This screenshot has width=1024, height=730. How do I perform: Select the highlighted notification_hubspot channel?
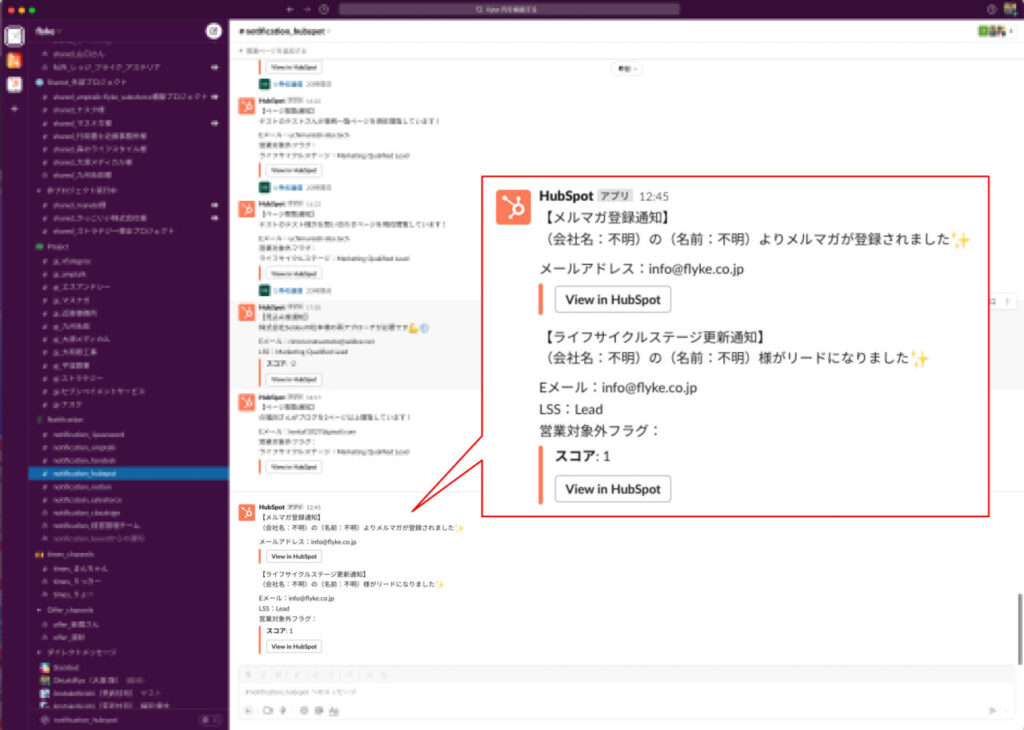(x=129, y=473)
